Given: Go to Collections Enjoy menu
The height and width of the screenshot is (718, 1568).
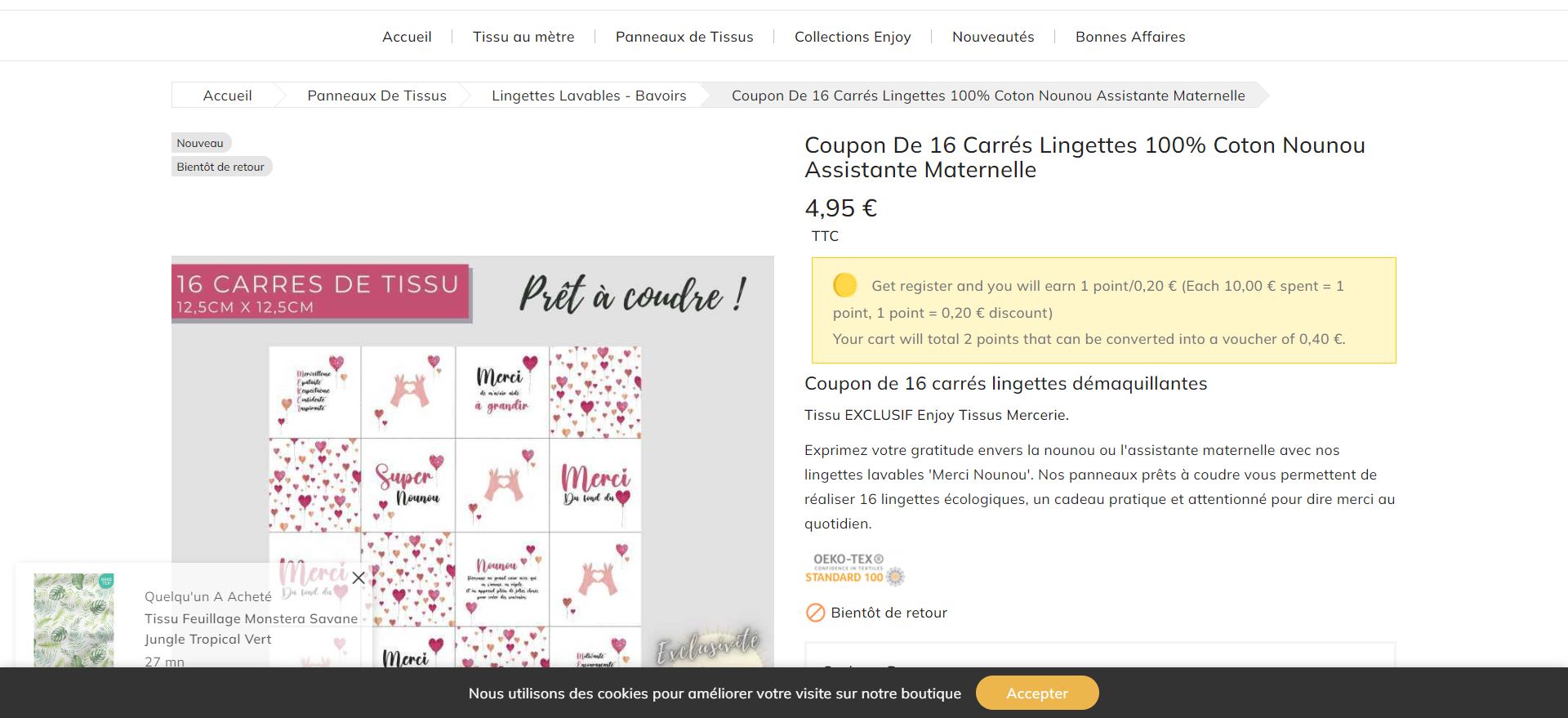Looking at the screenshot, I should click(853, 37).
